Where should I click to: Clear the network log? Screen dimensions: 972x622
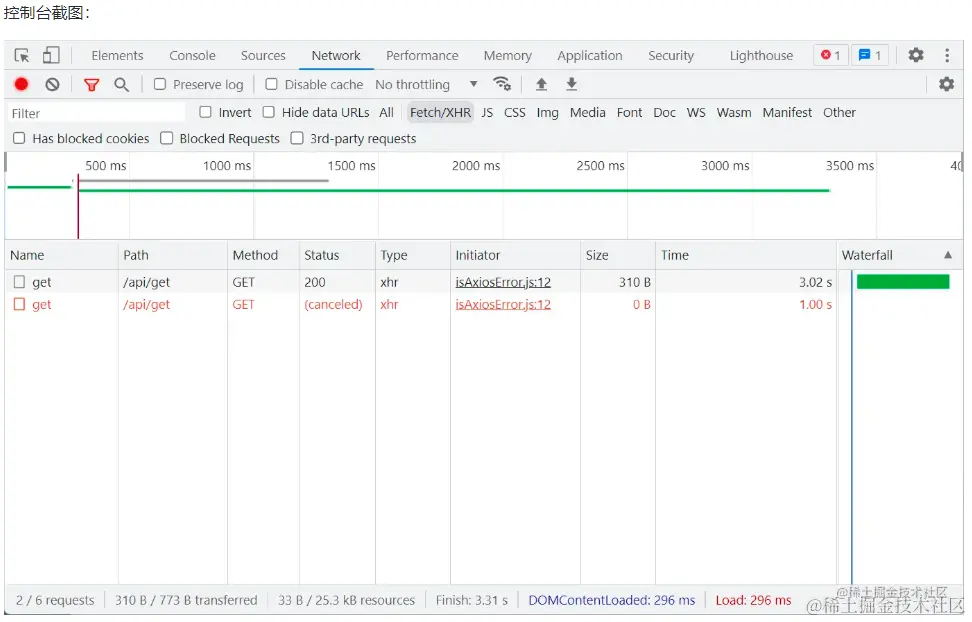point(53,84)
